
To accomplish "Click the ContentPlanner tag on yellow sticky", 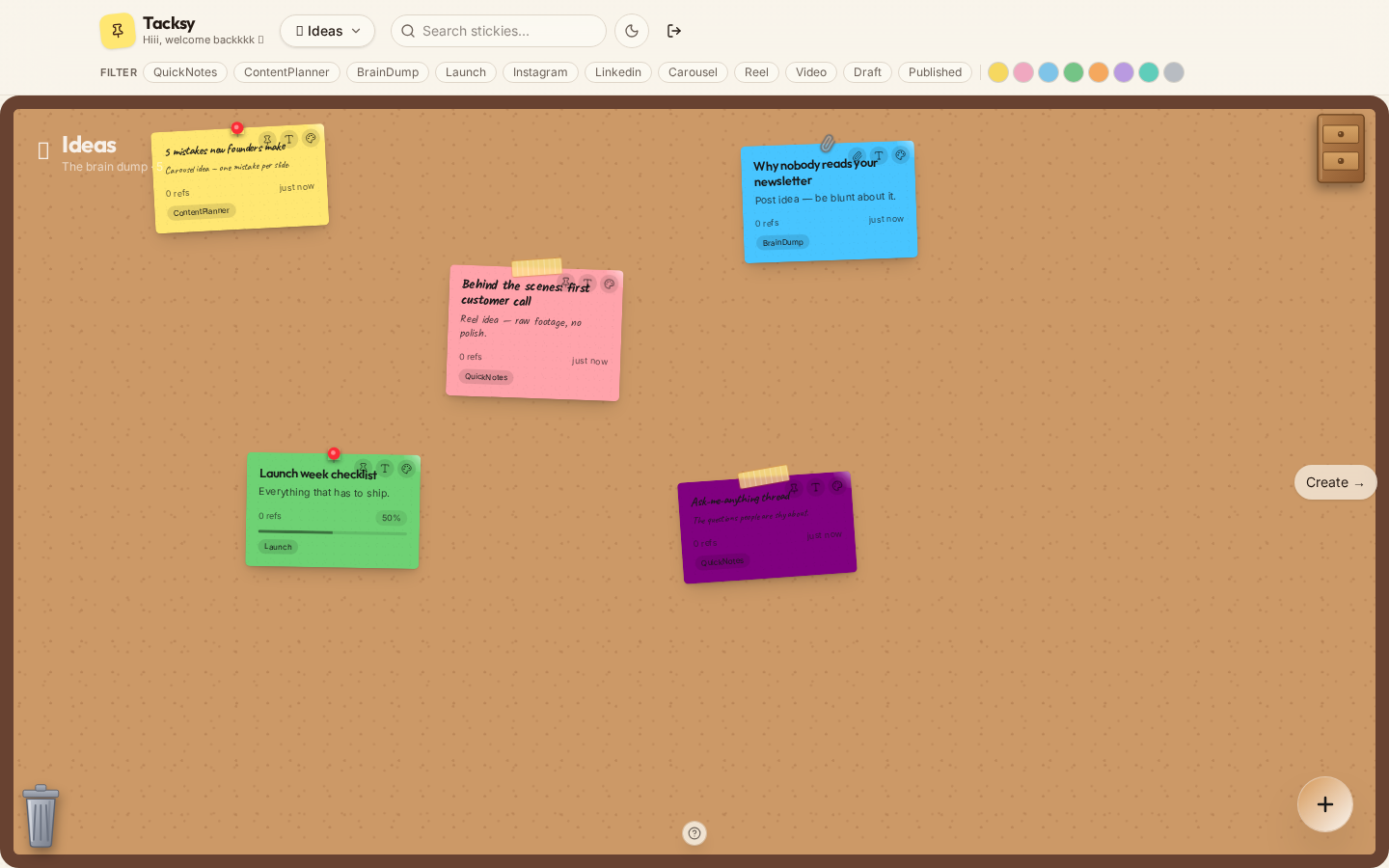I will point(202,212).
